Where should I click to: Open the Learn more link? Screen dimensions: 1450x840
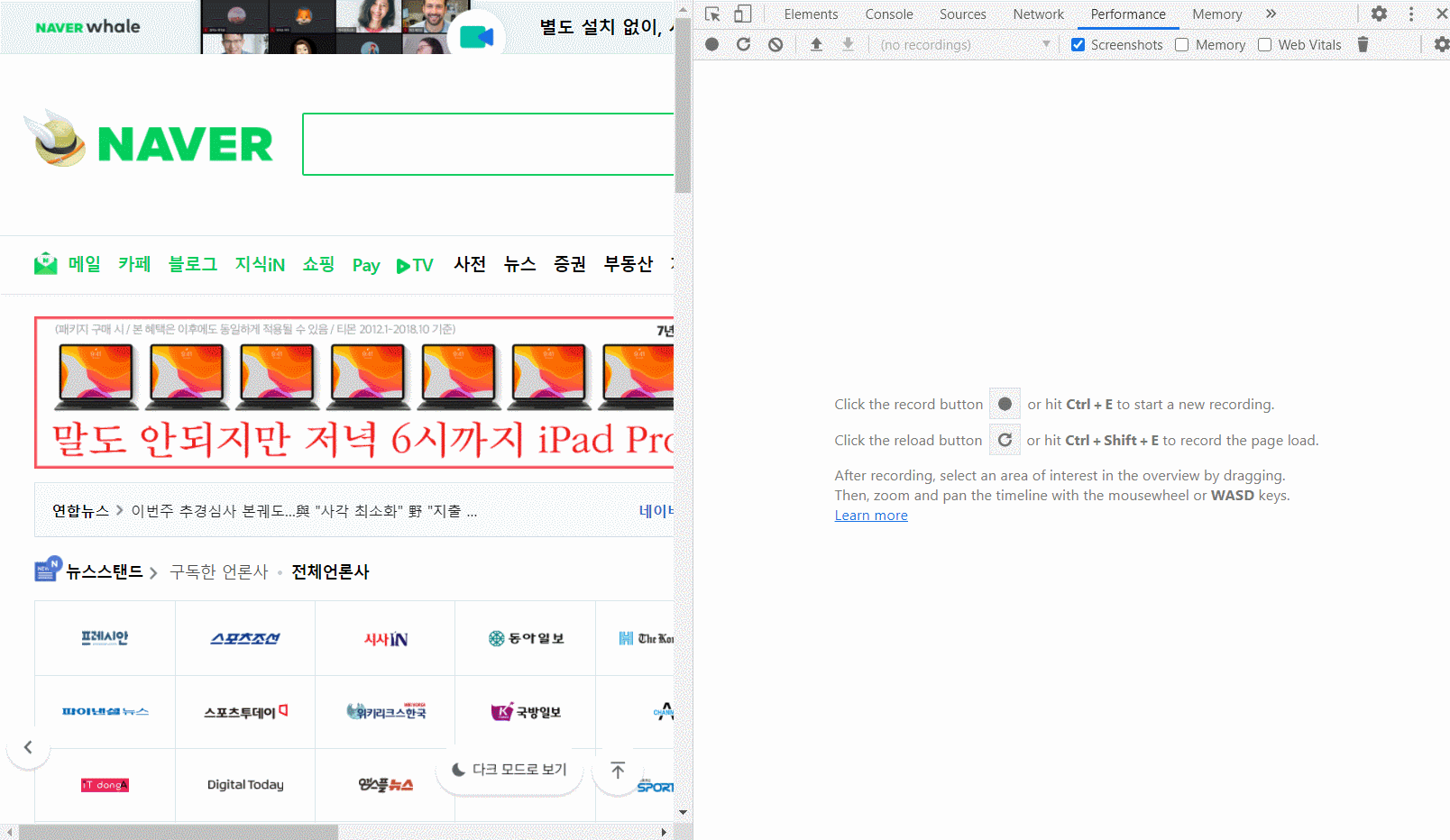coord(871,516)
